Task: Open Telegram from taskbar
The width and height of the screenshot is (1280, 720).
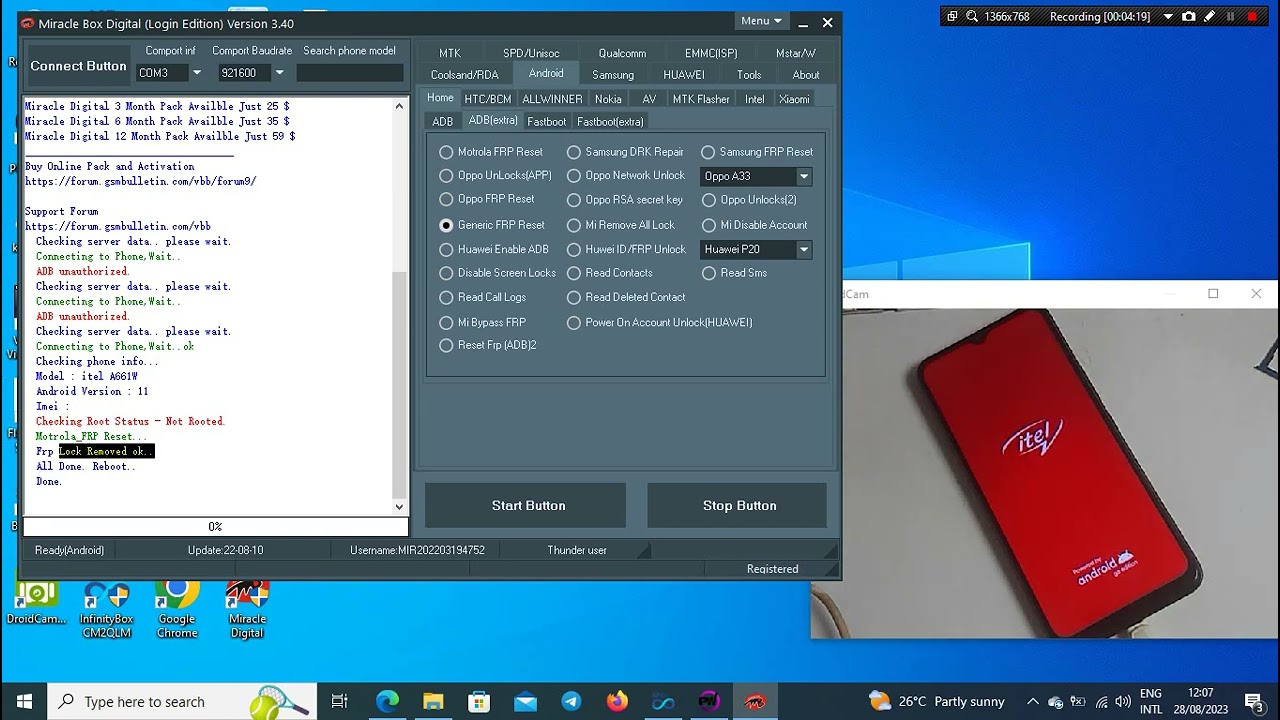Action: [571, 701]
